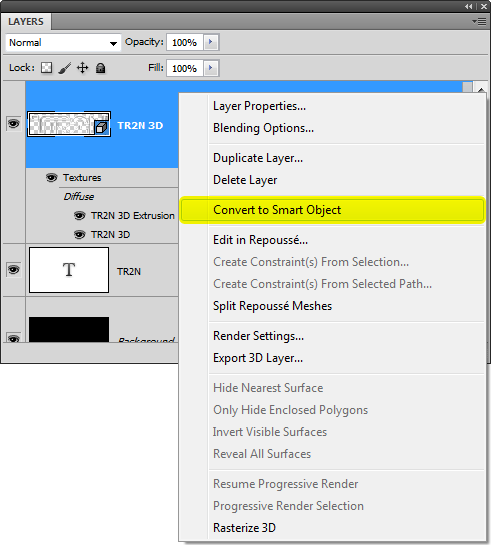Open Blending Options... from the menu

pyautogui.click(x=263, y=128)
